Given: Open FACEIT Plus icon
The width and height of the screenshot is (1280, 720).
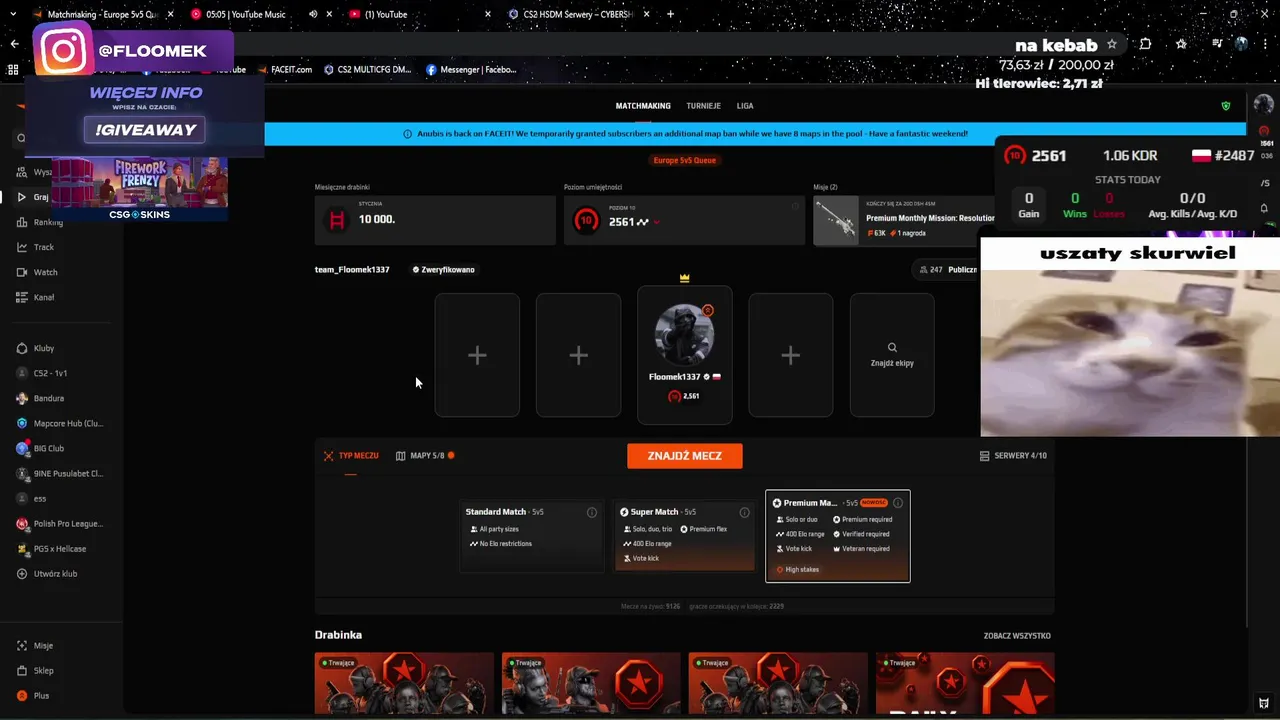Looking at the screenshot, I should click(x=22, y=696).
